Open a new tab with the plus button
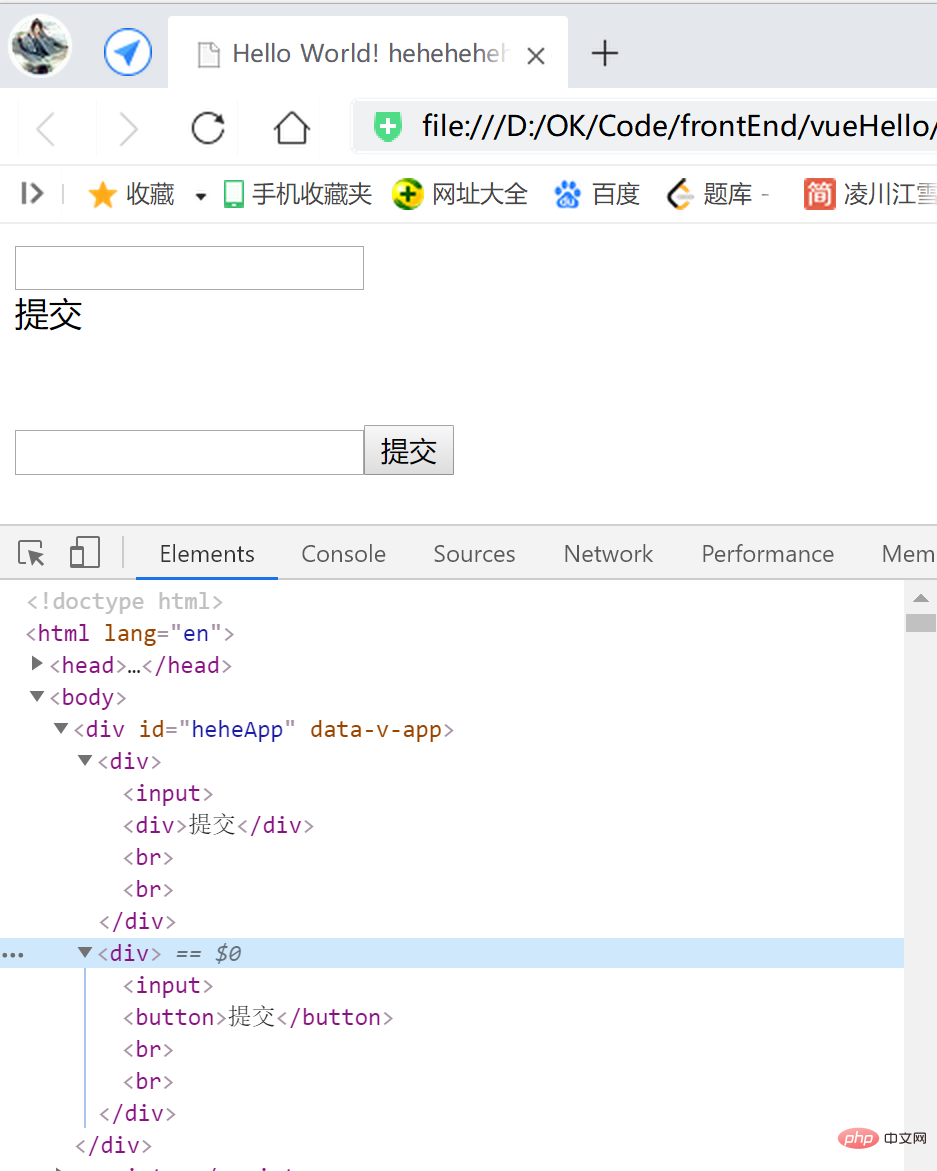 pyautogui.click(x=604, y=54)
